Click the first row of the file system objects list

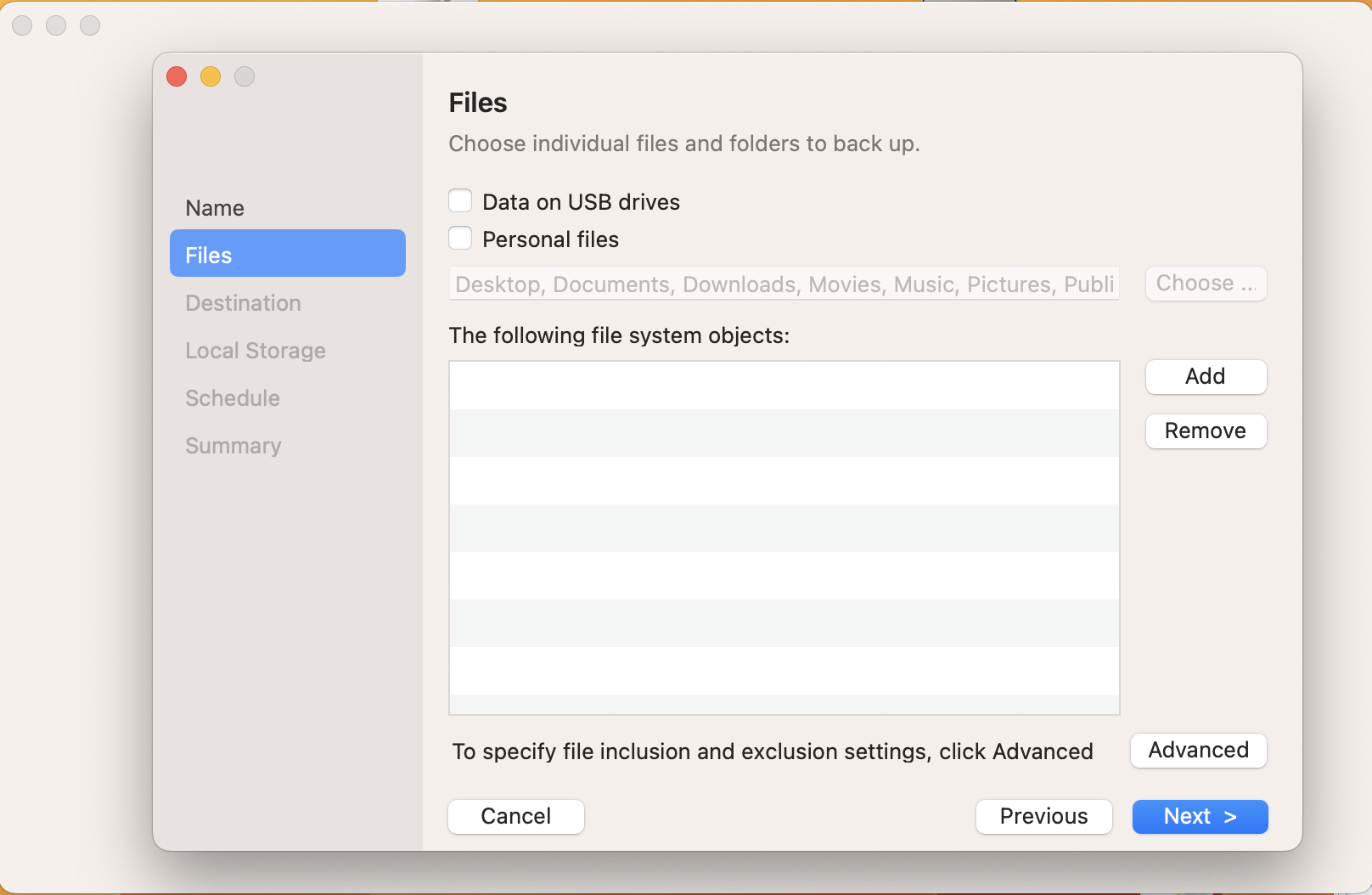coord(784,386)
